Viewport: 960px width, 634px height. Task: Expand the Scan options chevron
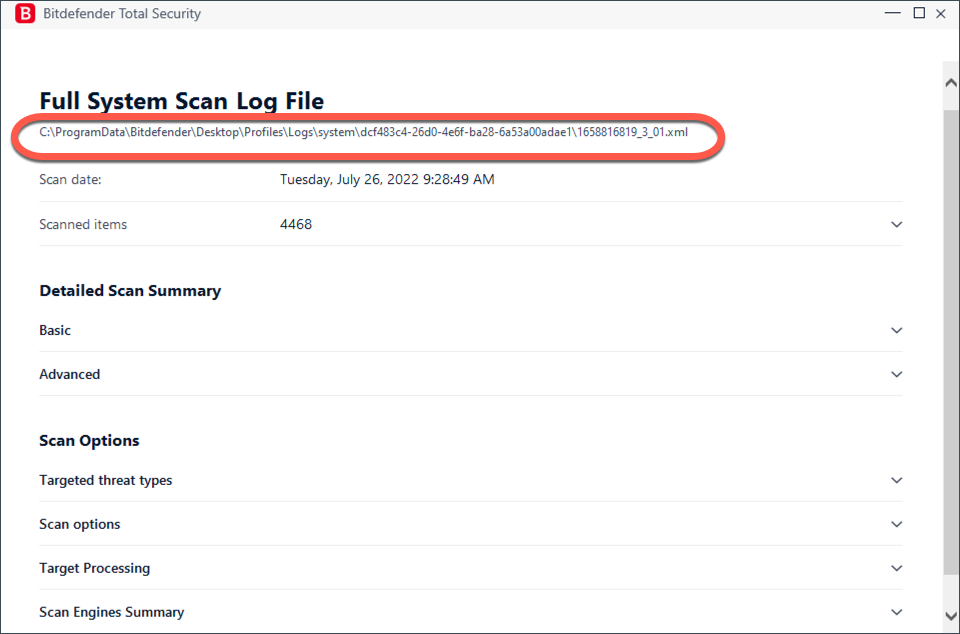click(896, 524)
